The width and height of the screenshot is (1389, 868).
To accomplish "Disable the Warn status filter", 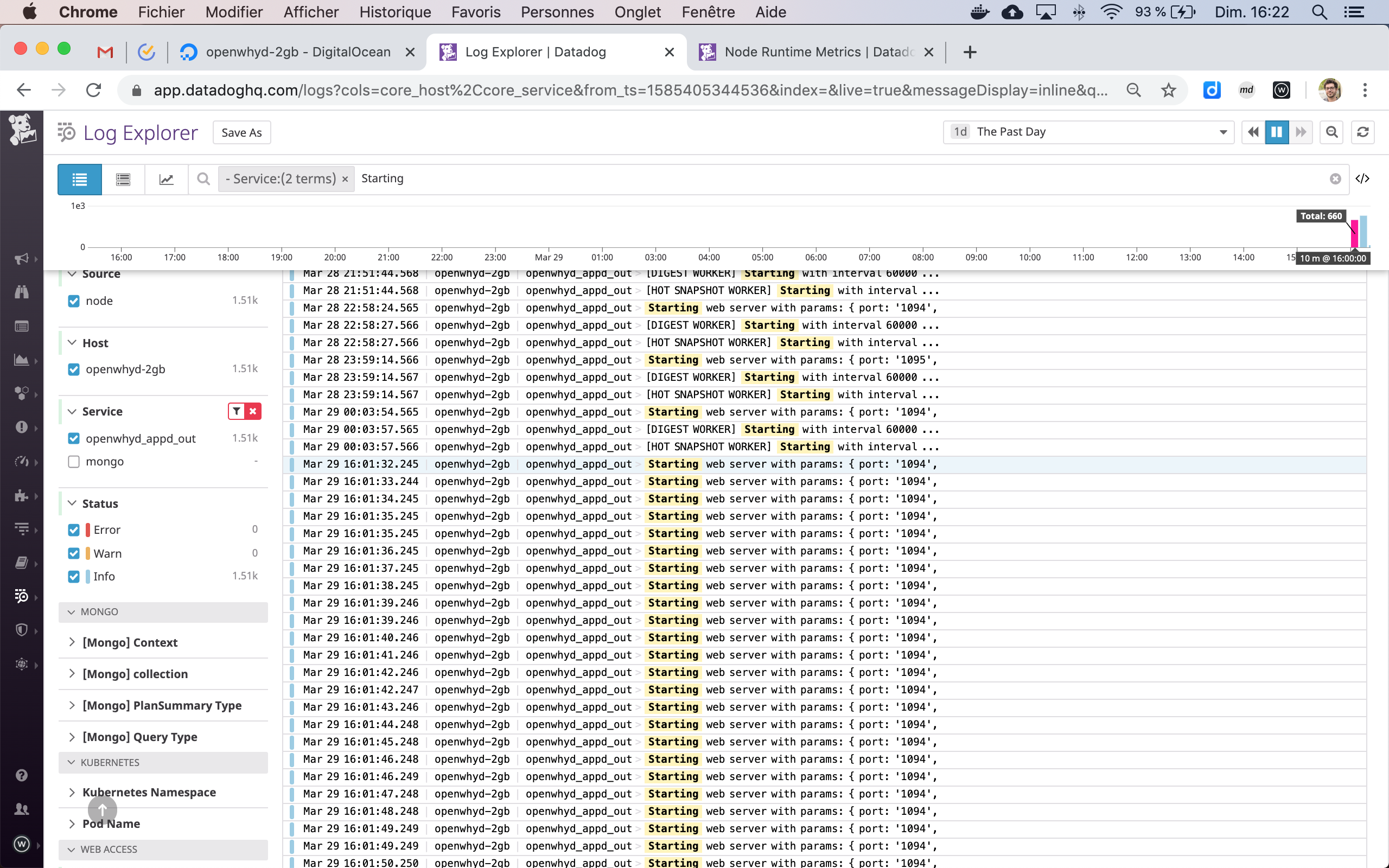I will pyautogui.click(x=73, y=553).
